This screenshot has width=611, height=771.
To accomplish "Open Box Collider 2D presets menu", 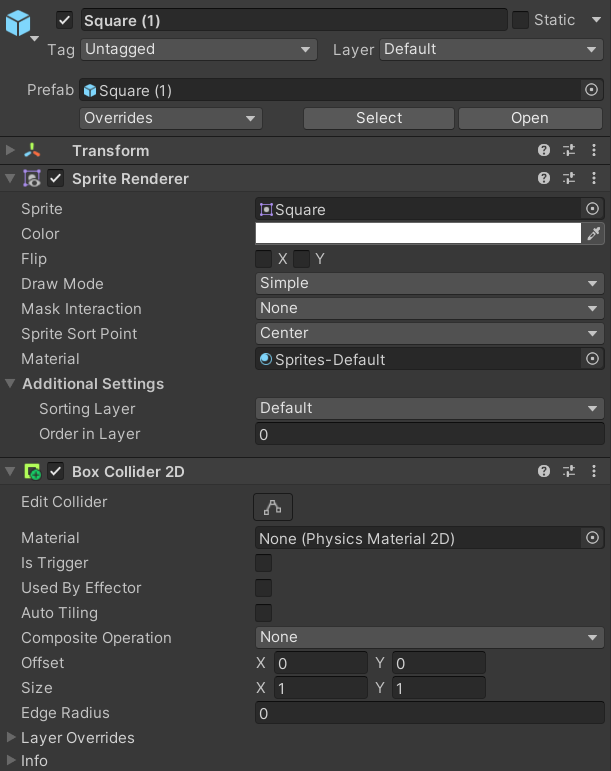I will click(x=569, y=472).
